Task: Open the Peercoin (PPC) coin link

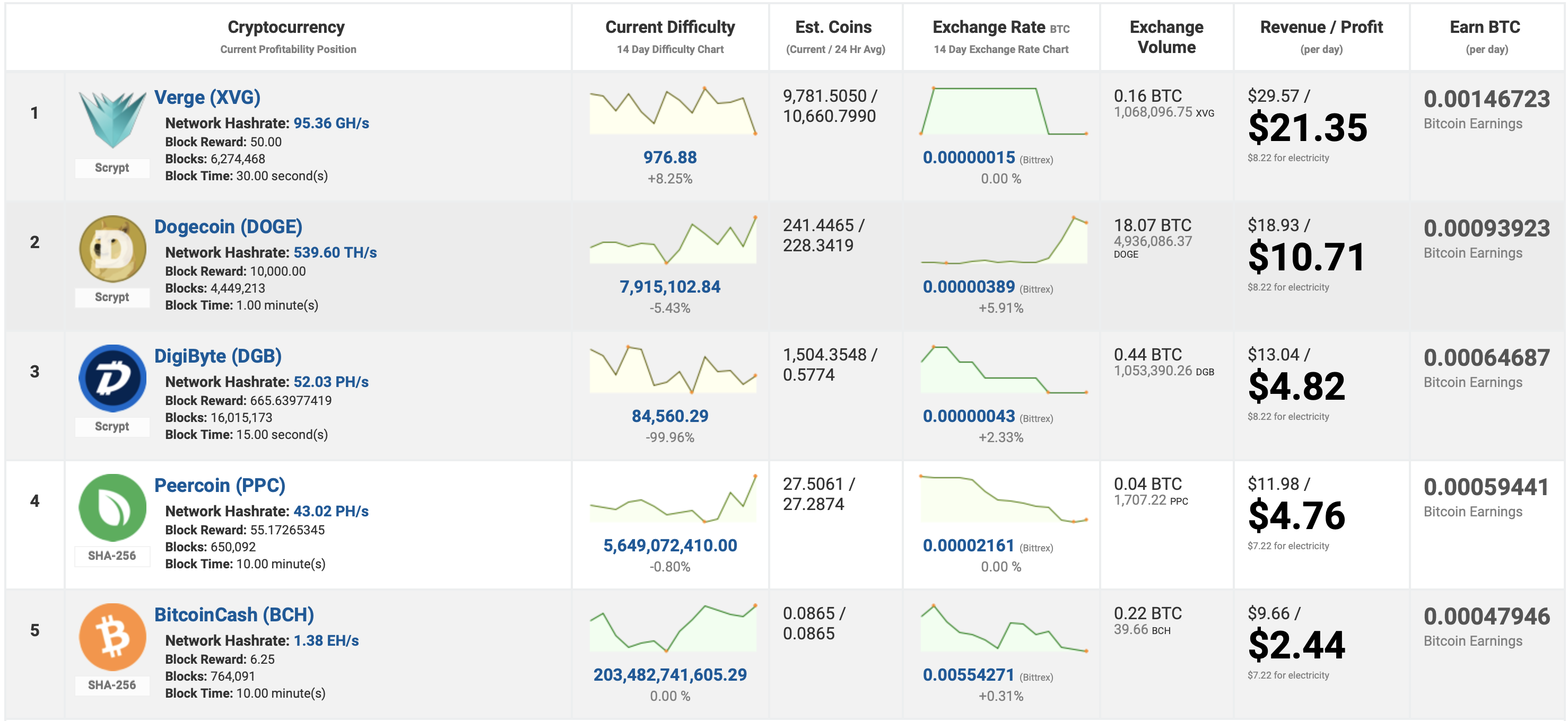Action: [x=219, y=486]
